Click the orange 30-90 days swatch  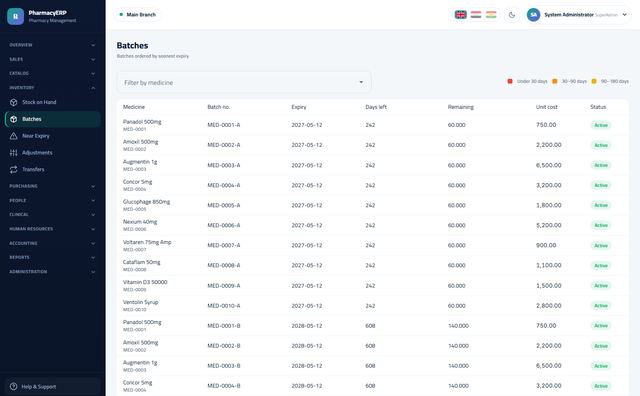pyautogui.click(x=555, y=81)
